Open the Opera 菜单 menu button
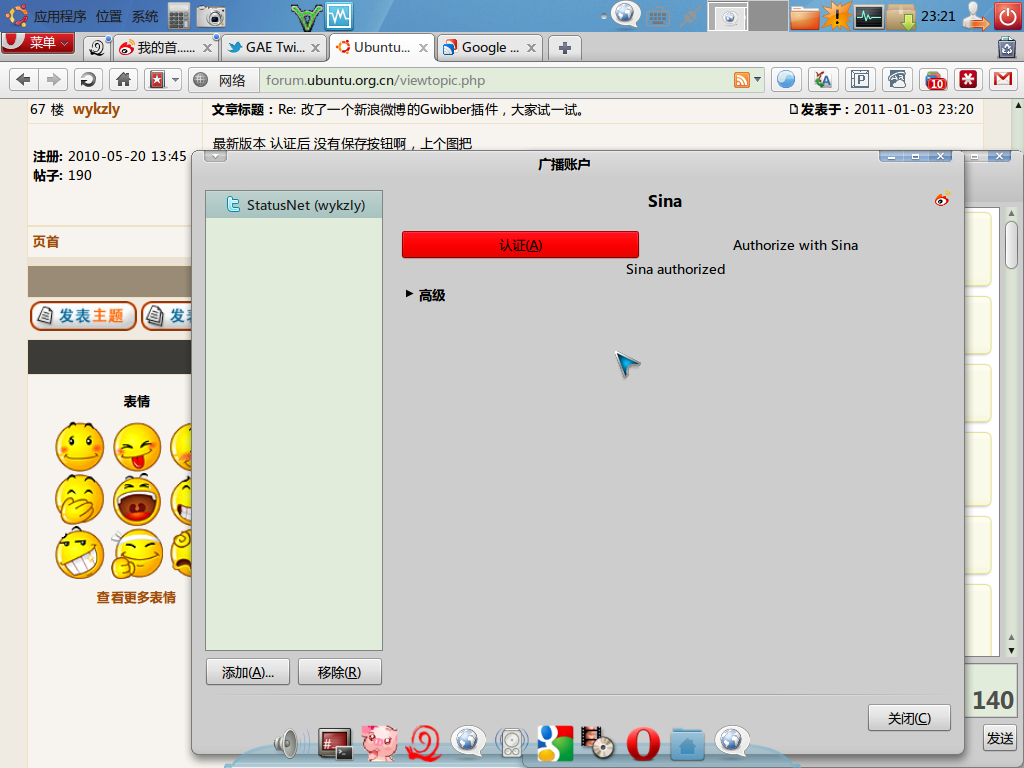 click(x=38, y=43)
